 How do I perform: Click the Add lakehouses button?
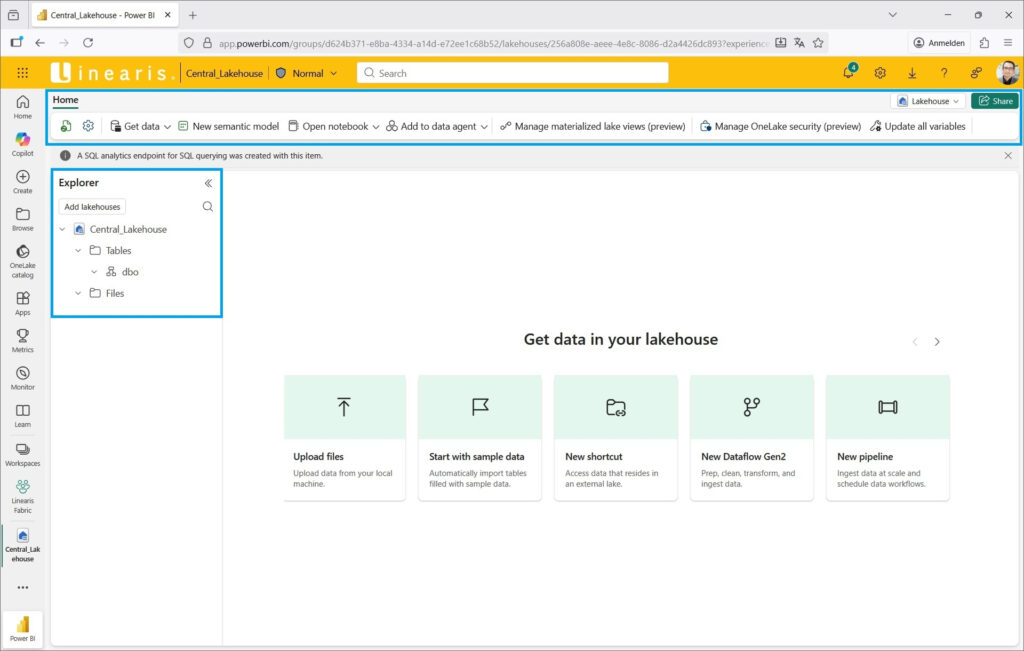[x=92, y=207]
